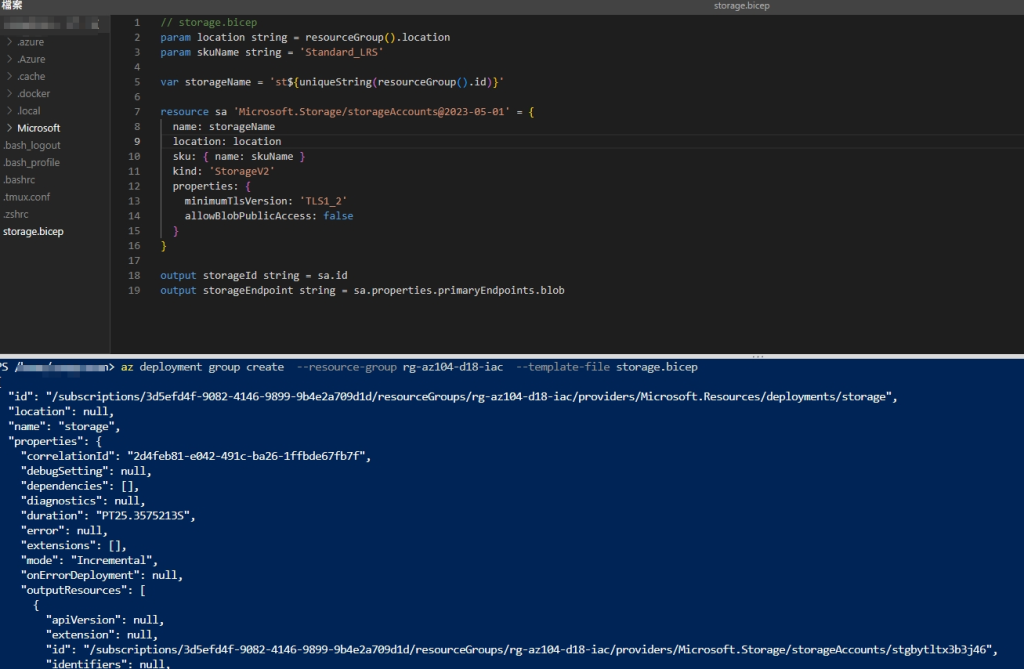The width and height of the screenshot is (1024, 669).
Task: Click line number 7 in the gutter
Action: pyautogui.click(x=137, y=112)
